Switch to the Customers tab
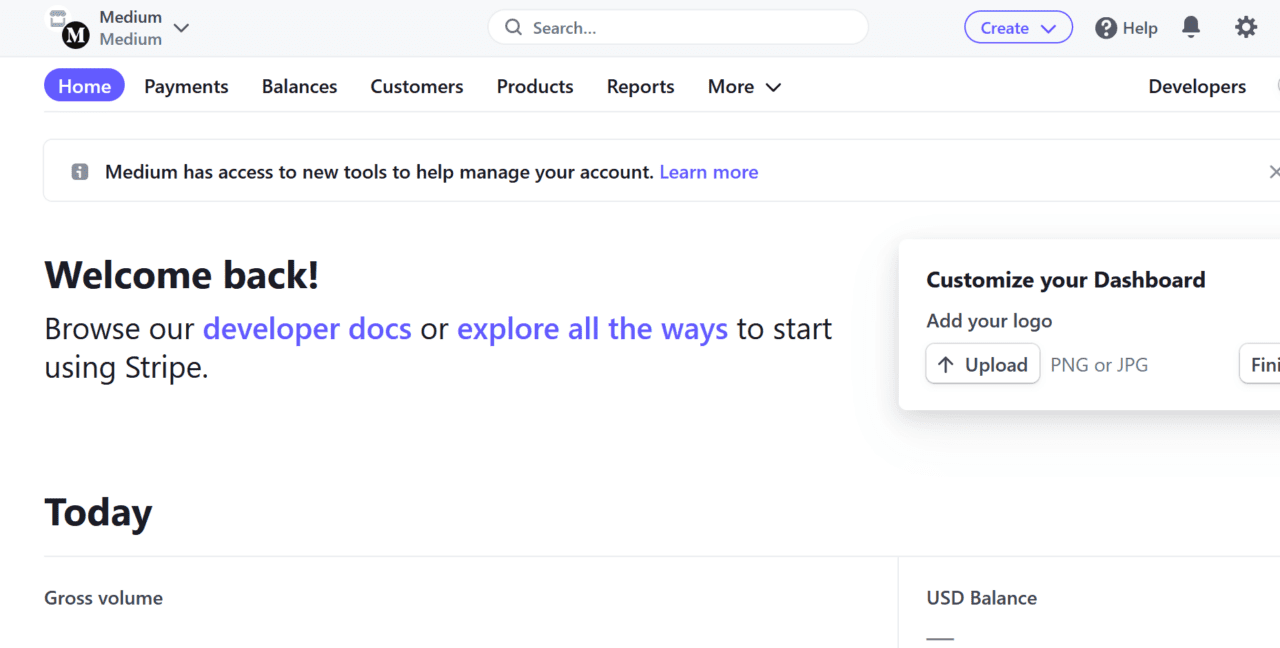The image size is (1280, 648). tap(417, 87)
